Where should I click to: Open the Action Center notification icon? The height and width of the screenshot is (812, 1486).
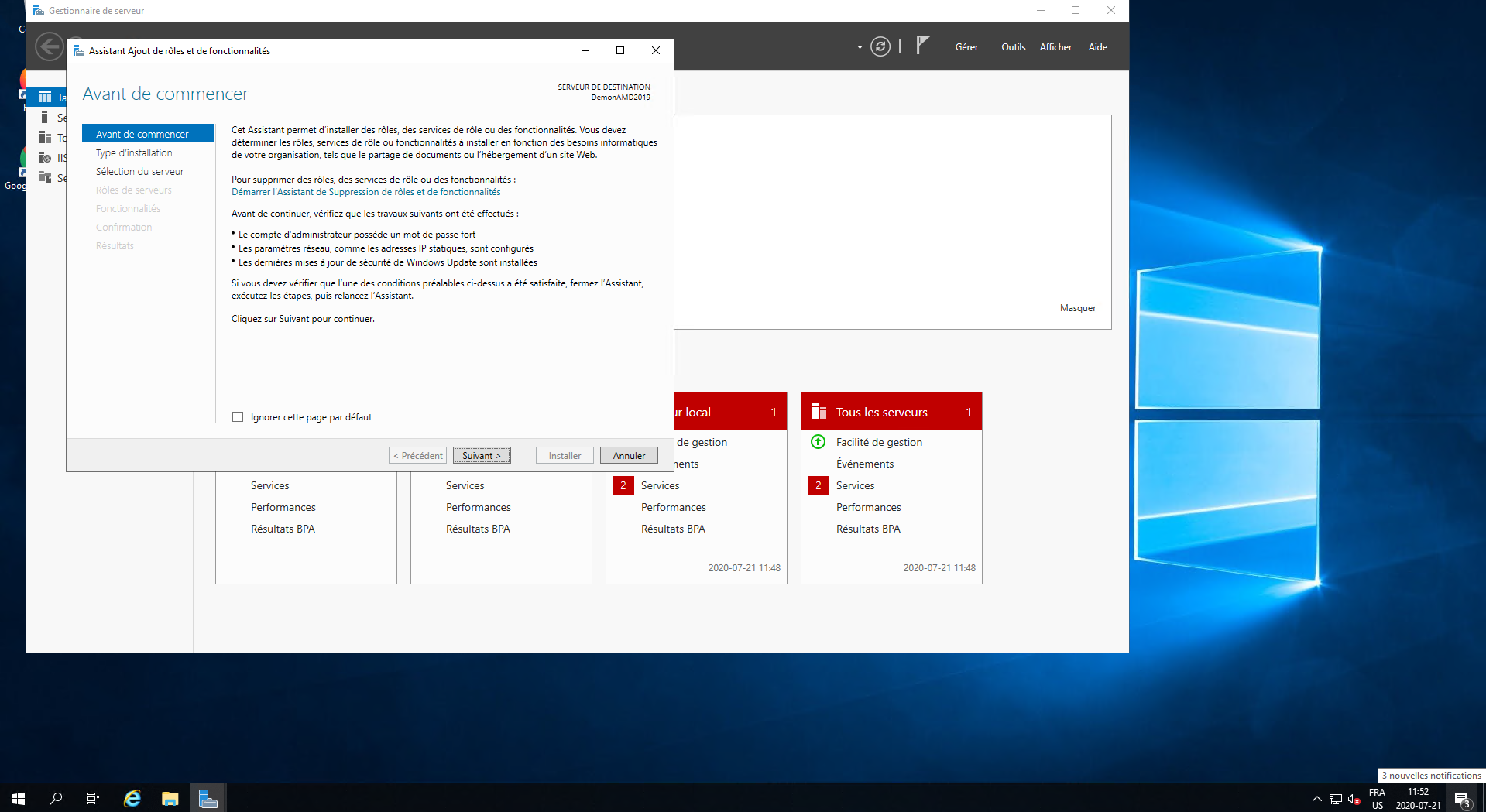(1461, 799)
